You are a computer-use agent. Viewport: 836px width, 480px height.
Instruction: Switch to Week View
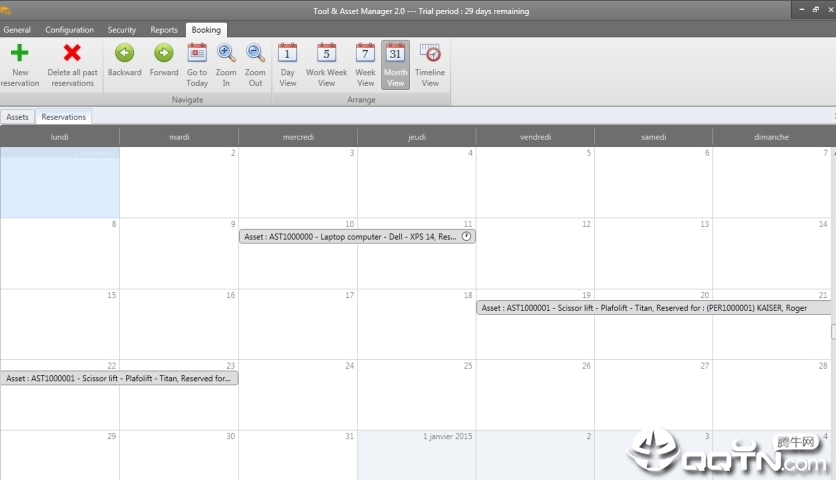click(365, 65)
